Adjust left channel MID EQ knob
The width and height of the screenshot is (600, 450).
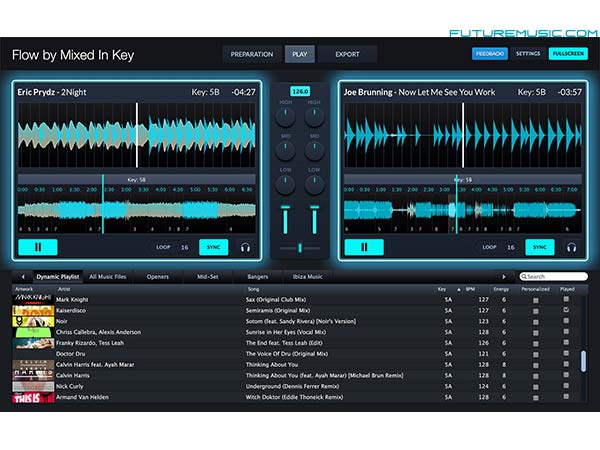point(285,150)
